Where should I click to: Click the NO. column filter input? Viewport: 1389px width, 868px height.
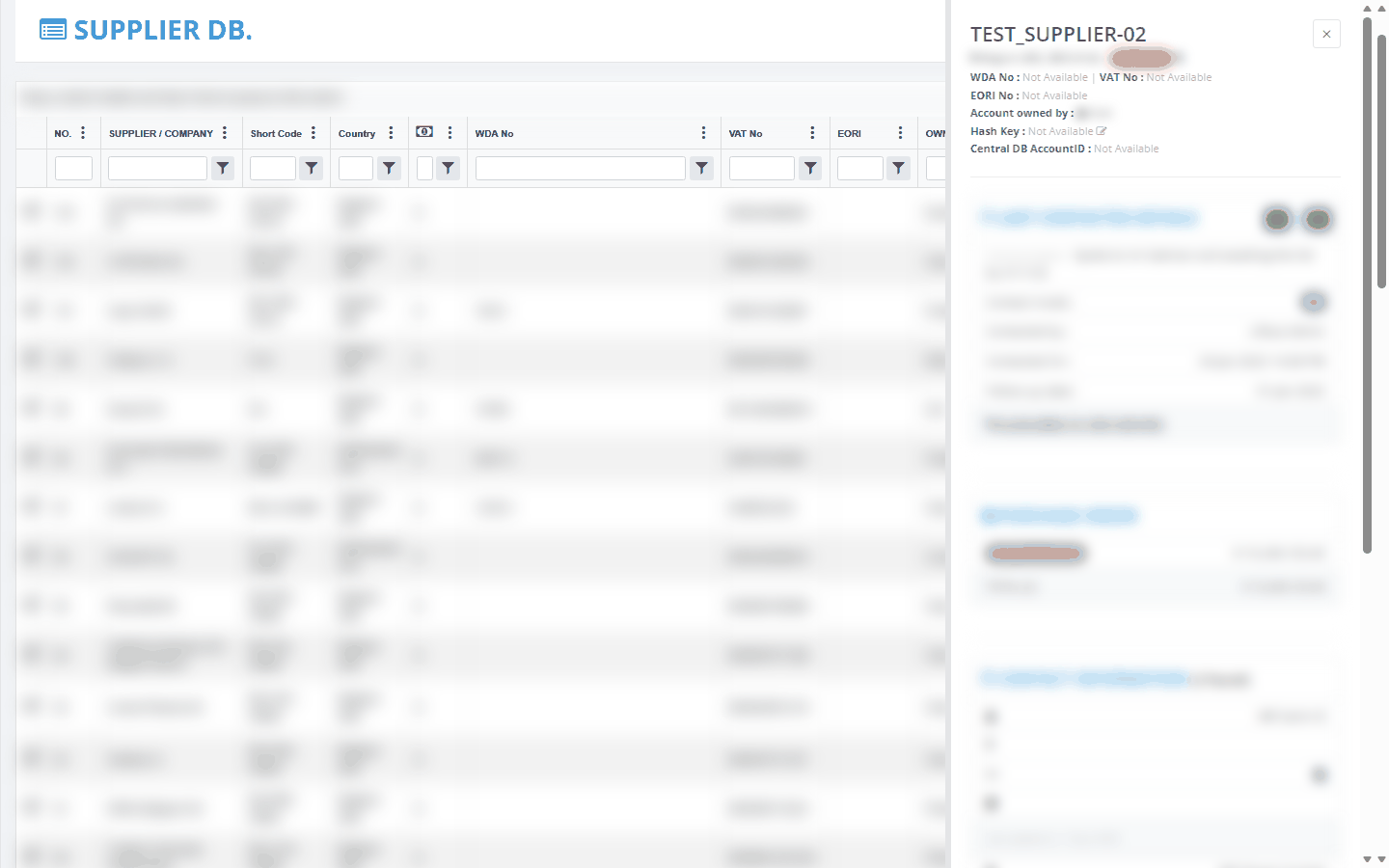73,168
